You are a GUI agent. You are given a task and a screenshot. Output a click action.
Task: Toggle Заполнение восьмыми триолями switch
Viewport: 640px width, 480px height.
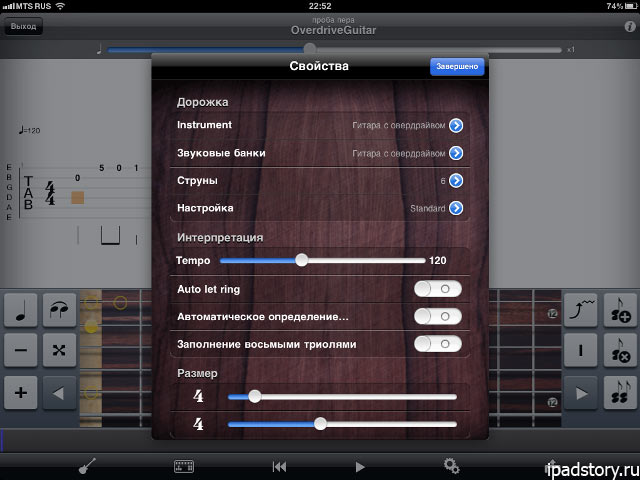[438, 344]
